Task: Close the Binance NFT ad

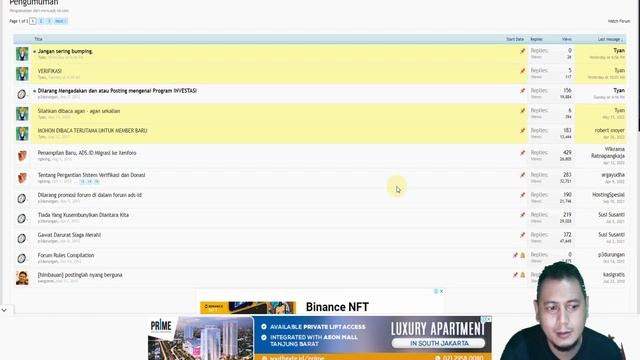Action: pyautogui.click(x=441, y=291)
